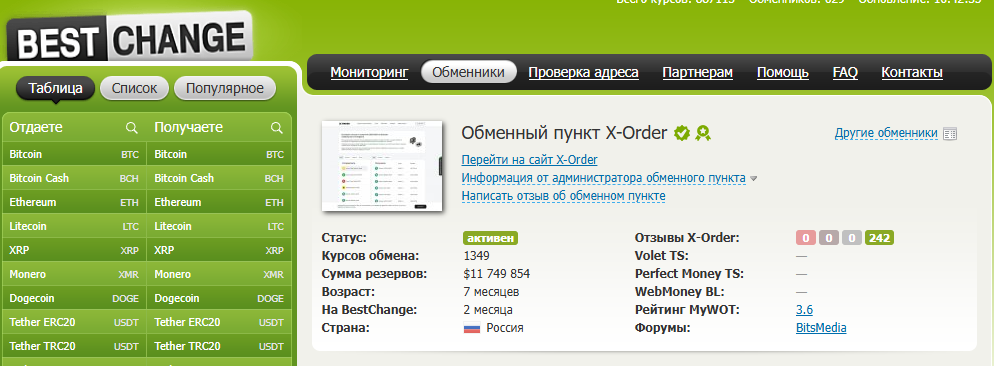Open the Партнерам menu item

(x=697, y=72)
